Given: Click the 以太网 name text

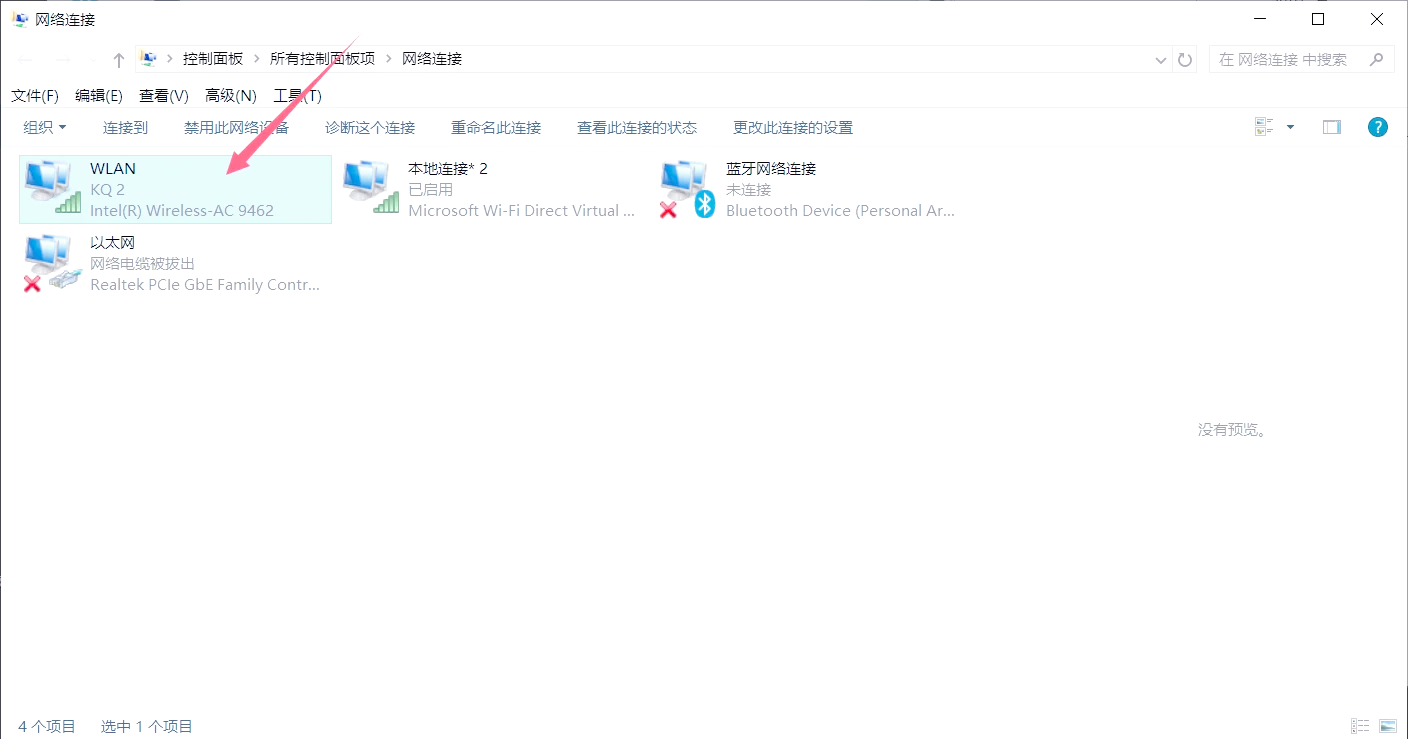Looking at the screenshot, I should click(112, 242).
